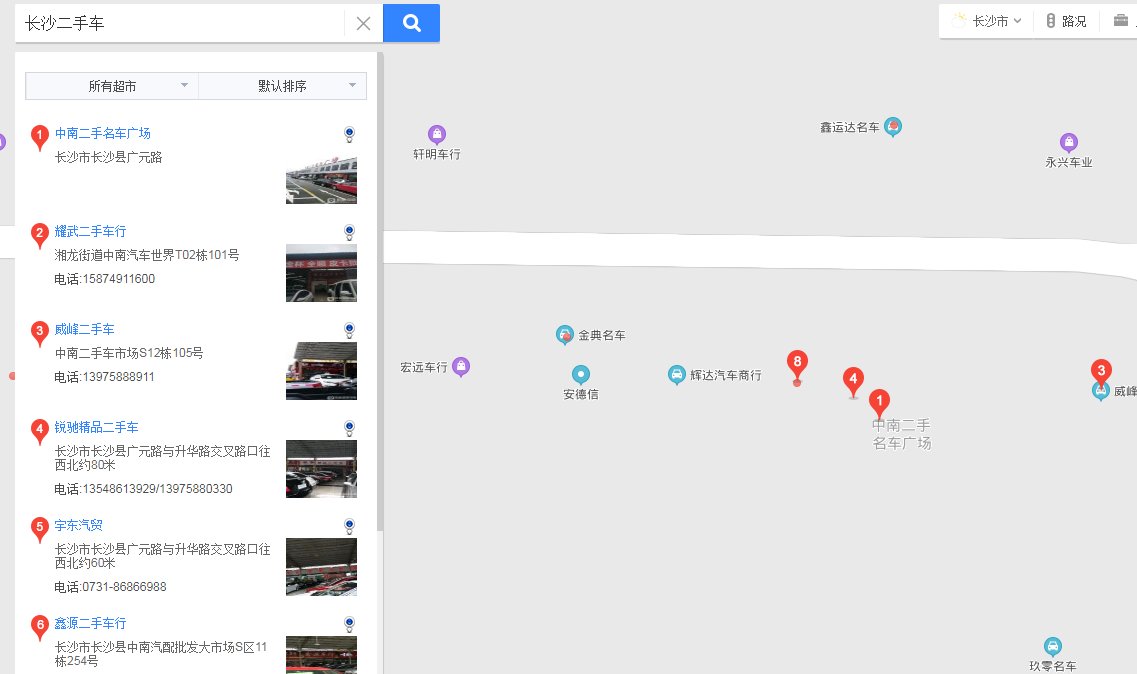Screen dimensions: 1137x674
Task: Click the 玖零名车 car marker
Action: [x=1053, y=646]
